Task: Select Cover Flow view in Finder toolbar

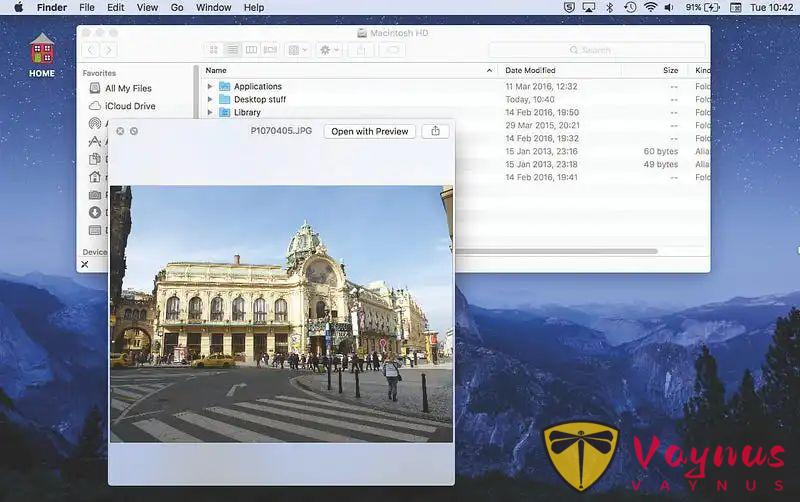Action: tap(270, 49)
